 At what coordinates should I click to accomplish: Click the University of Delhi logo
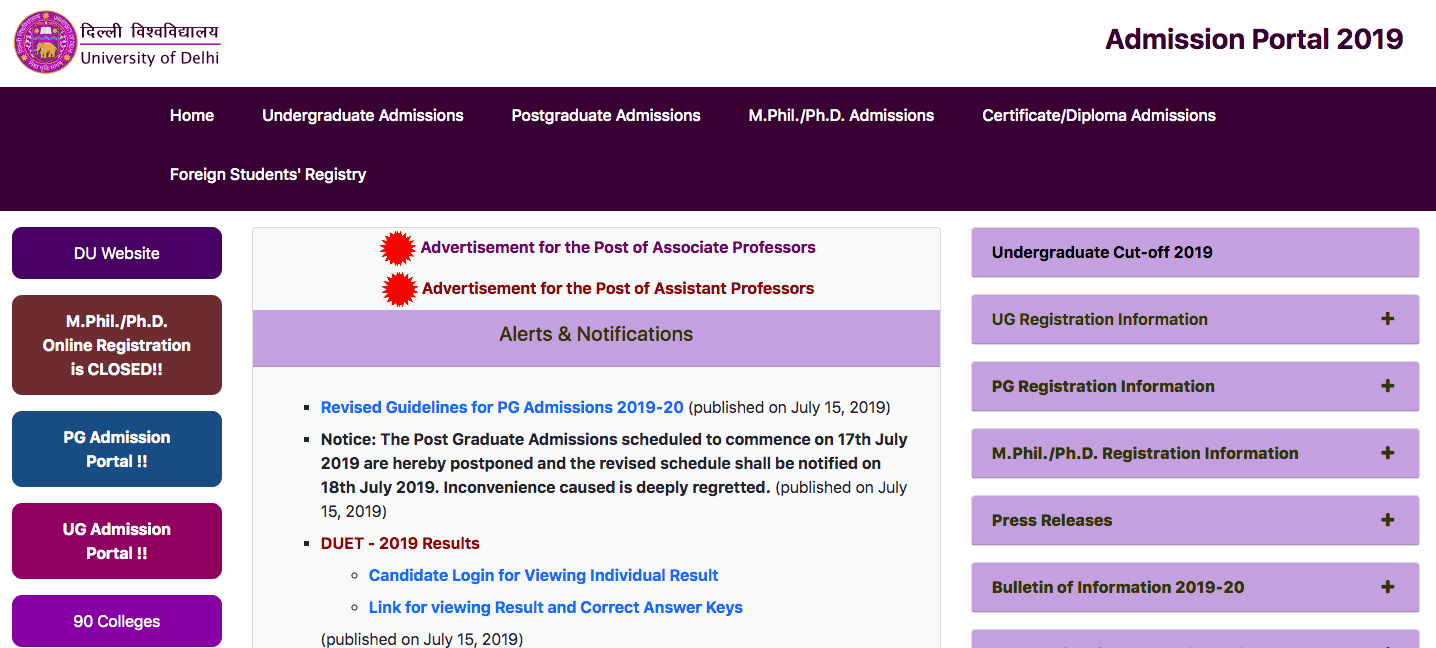46,43
